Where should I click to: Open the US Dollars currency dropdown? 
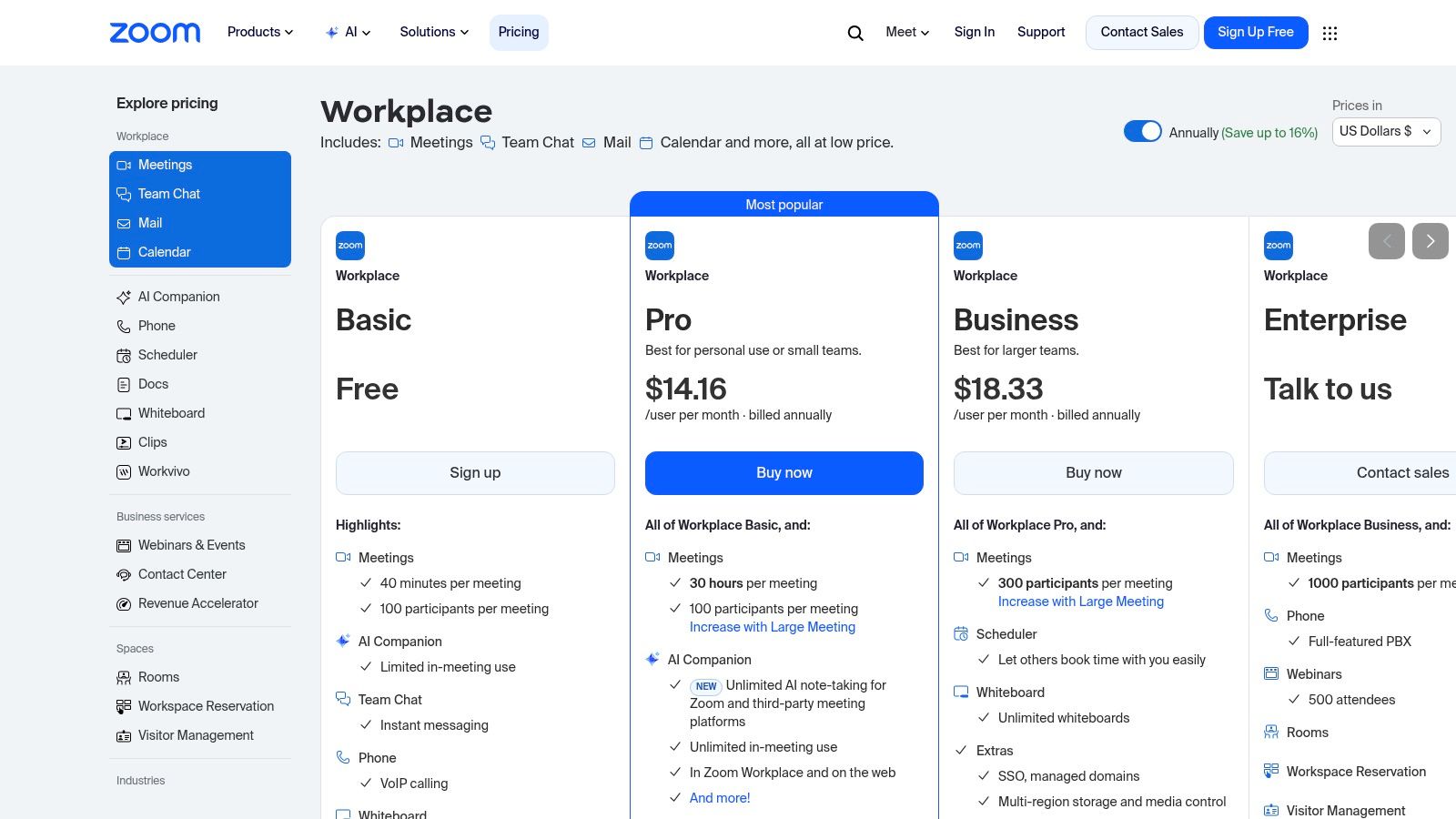[x=1386, y=131]
